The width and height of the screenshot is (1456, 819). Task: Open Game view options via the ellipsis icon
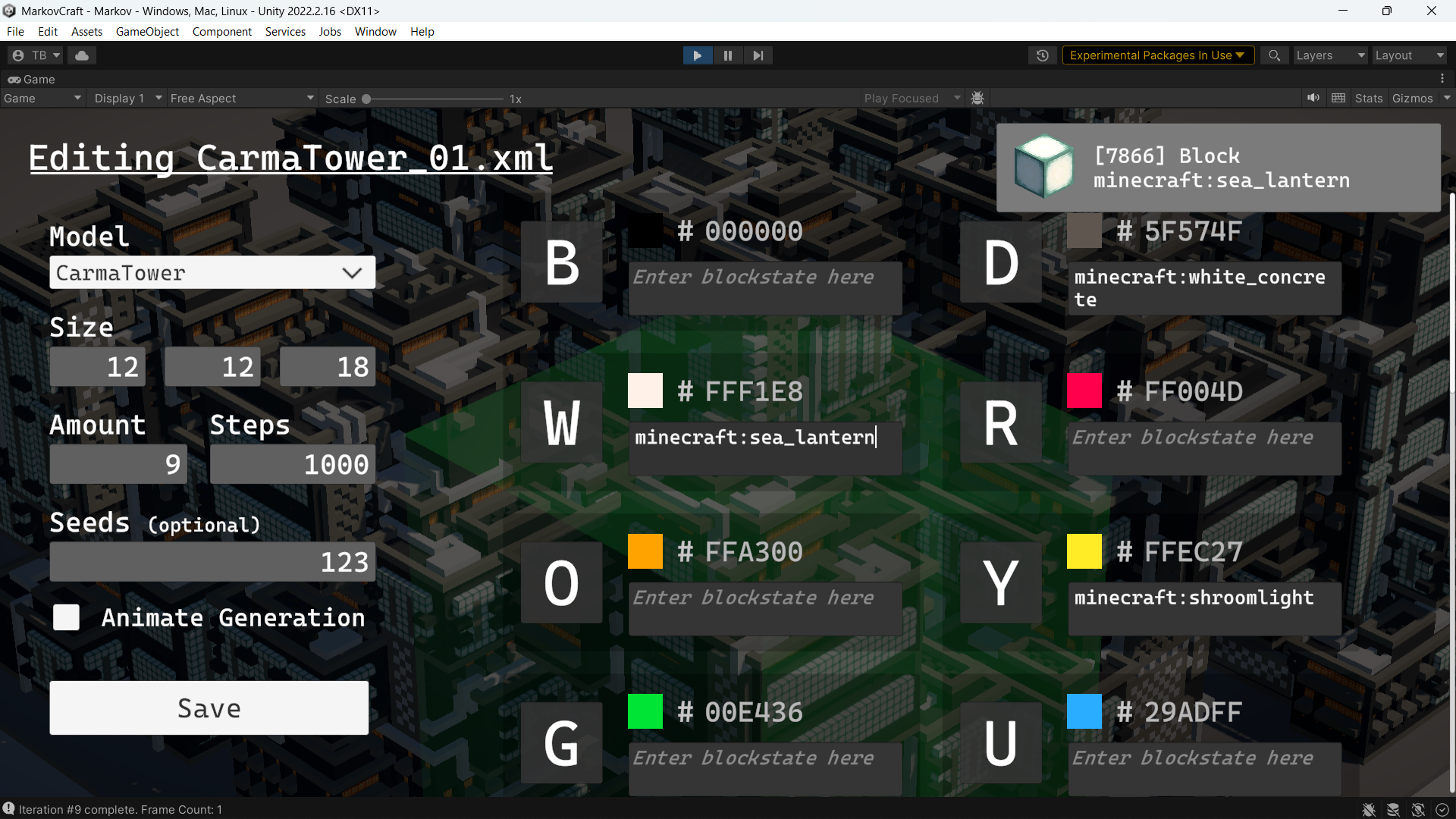pyautogui.click(x=1442, y=79)
